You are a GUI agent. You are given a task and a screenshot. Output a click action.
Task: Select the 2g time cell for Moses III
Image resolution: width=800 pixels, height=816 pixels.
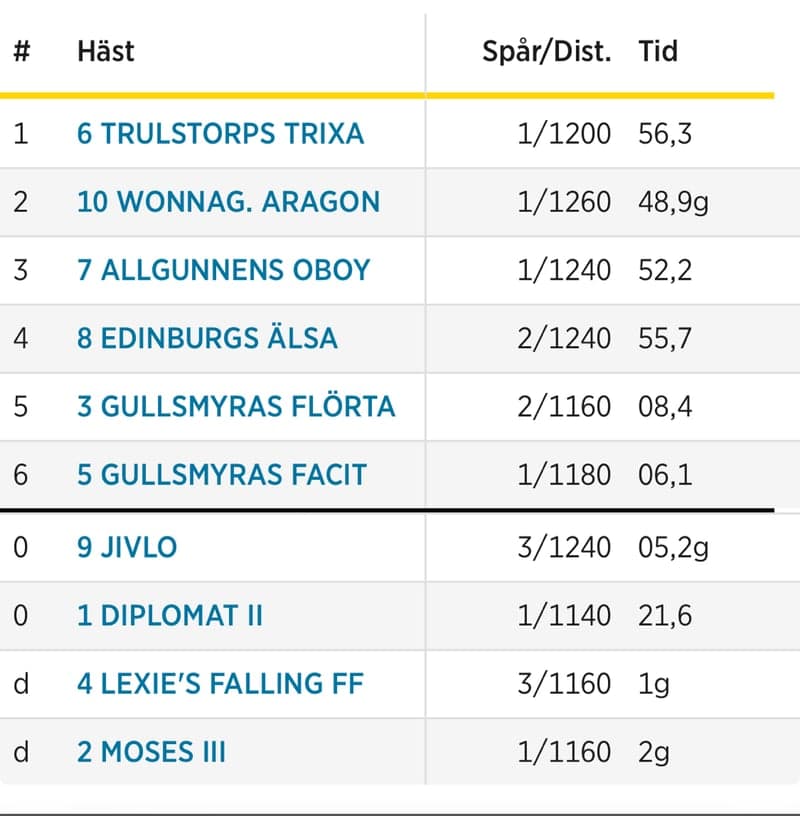[x=654, y=751]
